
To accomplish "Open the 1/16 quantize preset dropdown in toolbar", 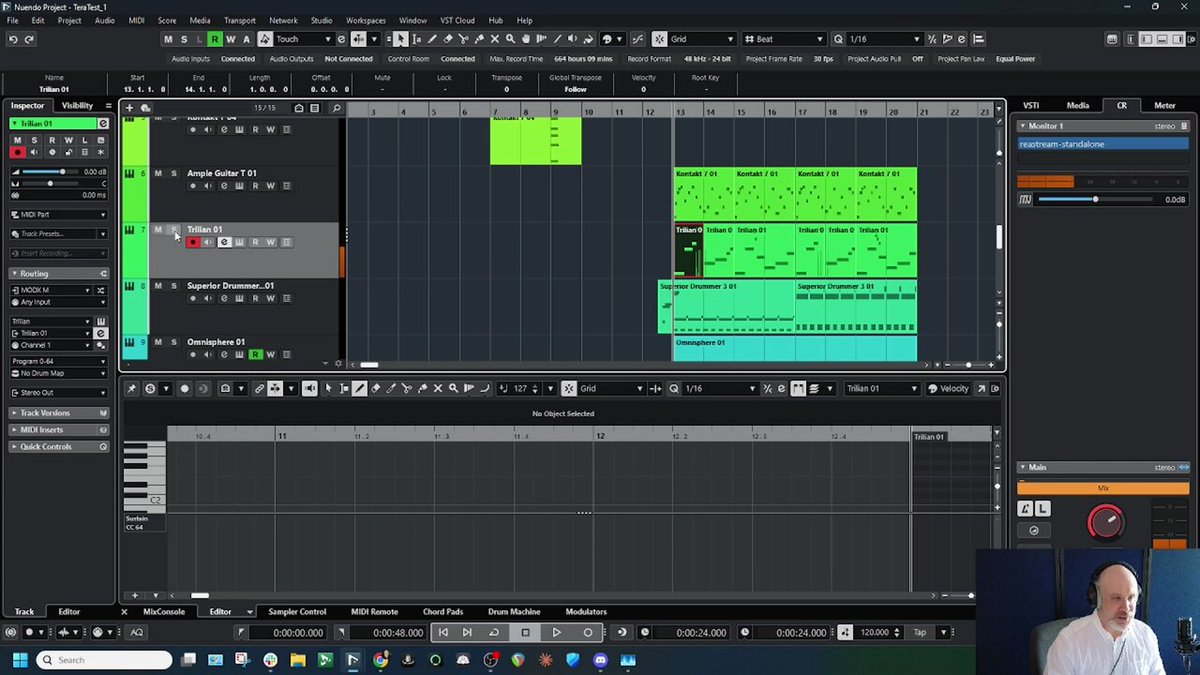I will click(x=884, y=39).
